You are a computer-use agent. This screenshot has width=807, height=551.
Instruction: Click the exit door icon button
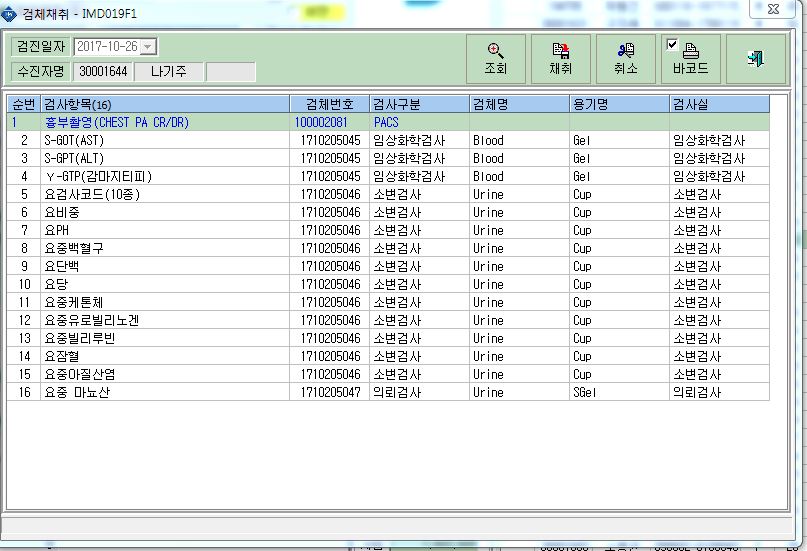756,59
